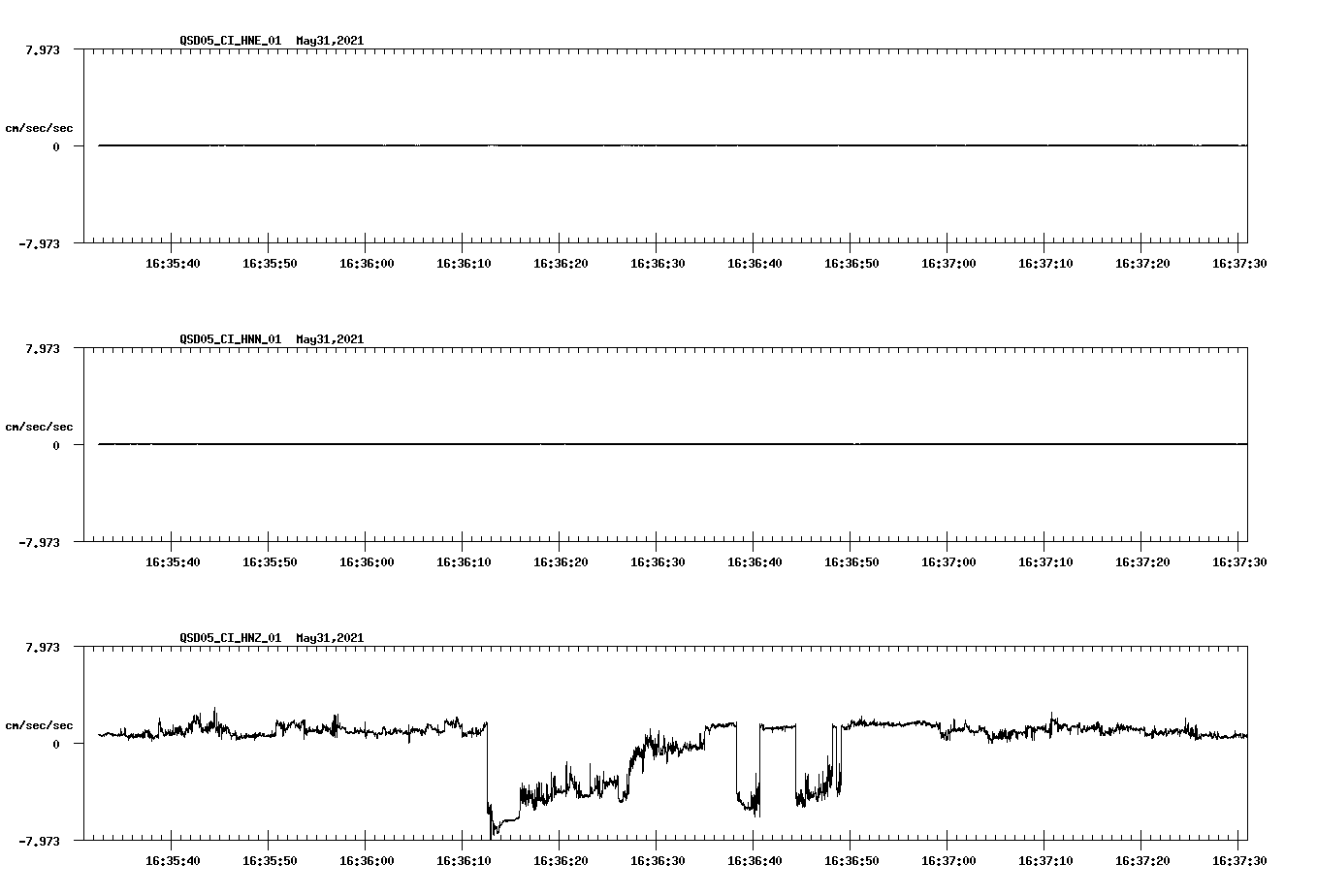The width and height of the screenshot is (1317, 896).
Task: Click the 16:36:00 time label under HNE plot
Action: pyautogui.click(x=367, y=264)
